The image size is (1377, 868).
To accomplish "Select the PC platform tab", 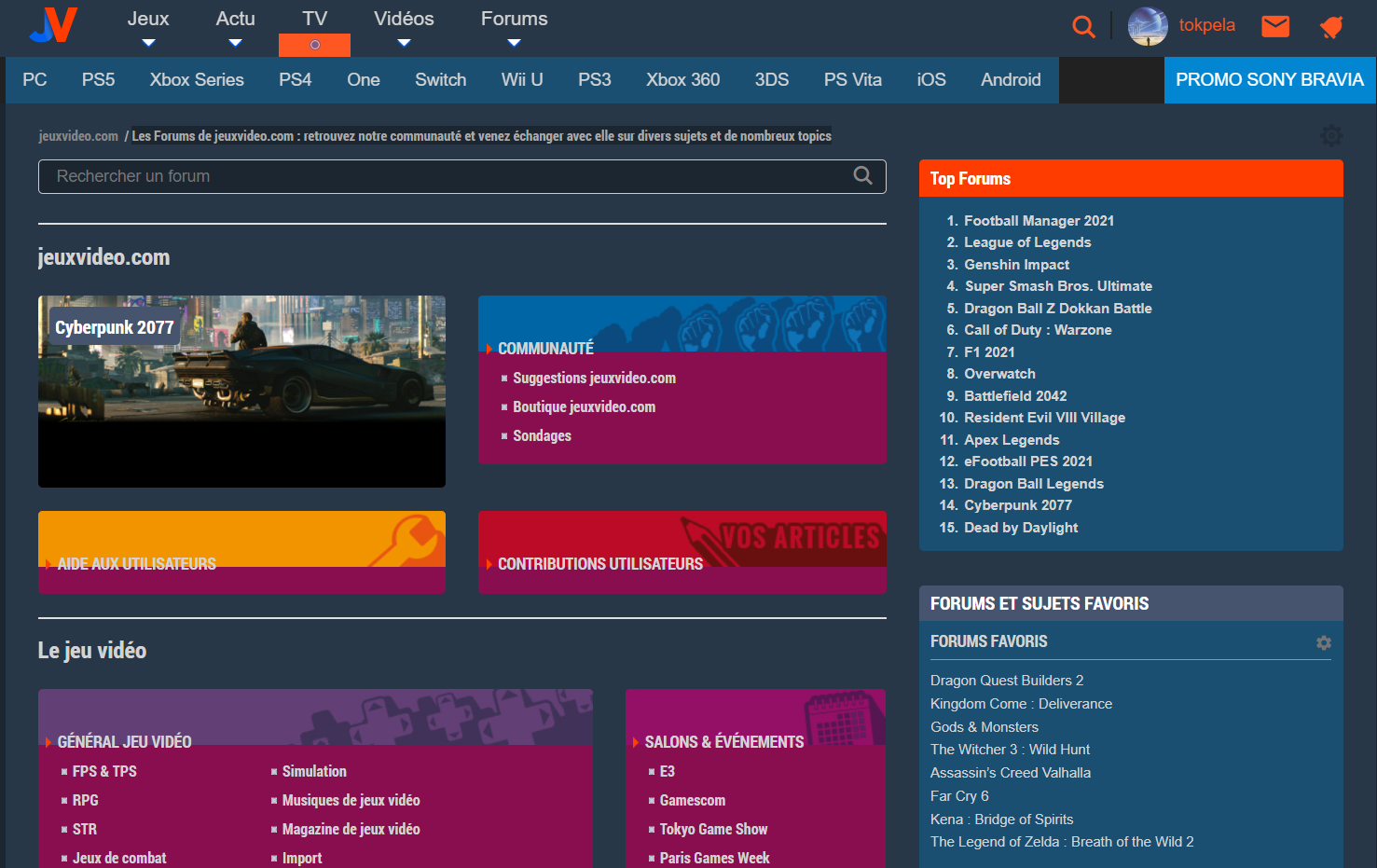I will (34, 80).
